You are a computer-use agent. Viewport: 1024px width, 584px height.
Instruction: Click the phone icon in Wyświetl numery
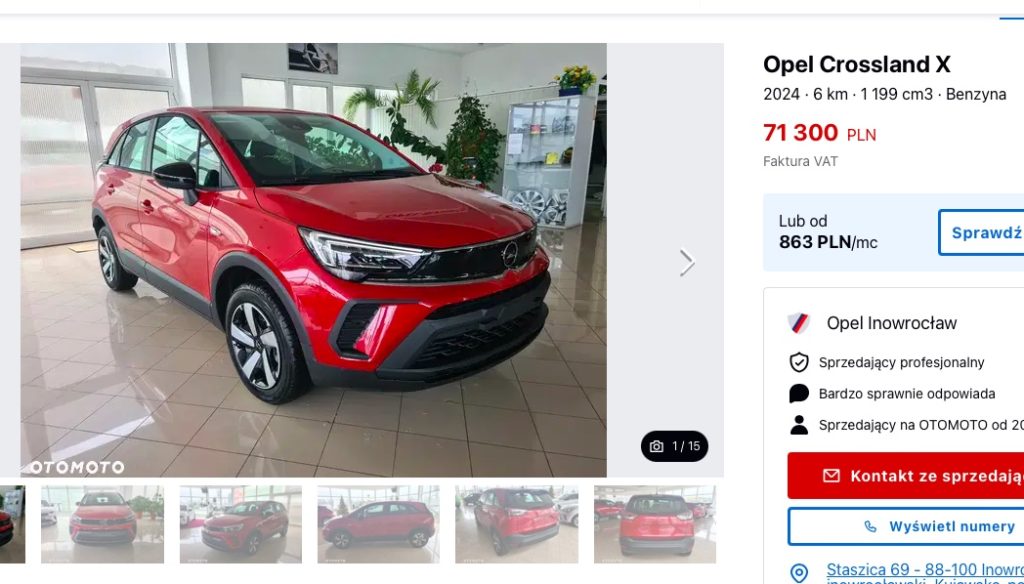(x=870, y=527)
